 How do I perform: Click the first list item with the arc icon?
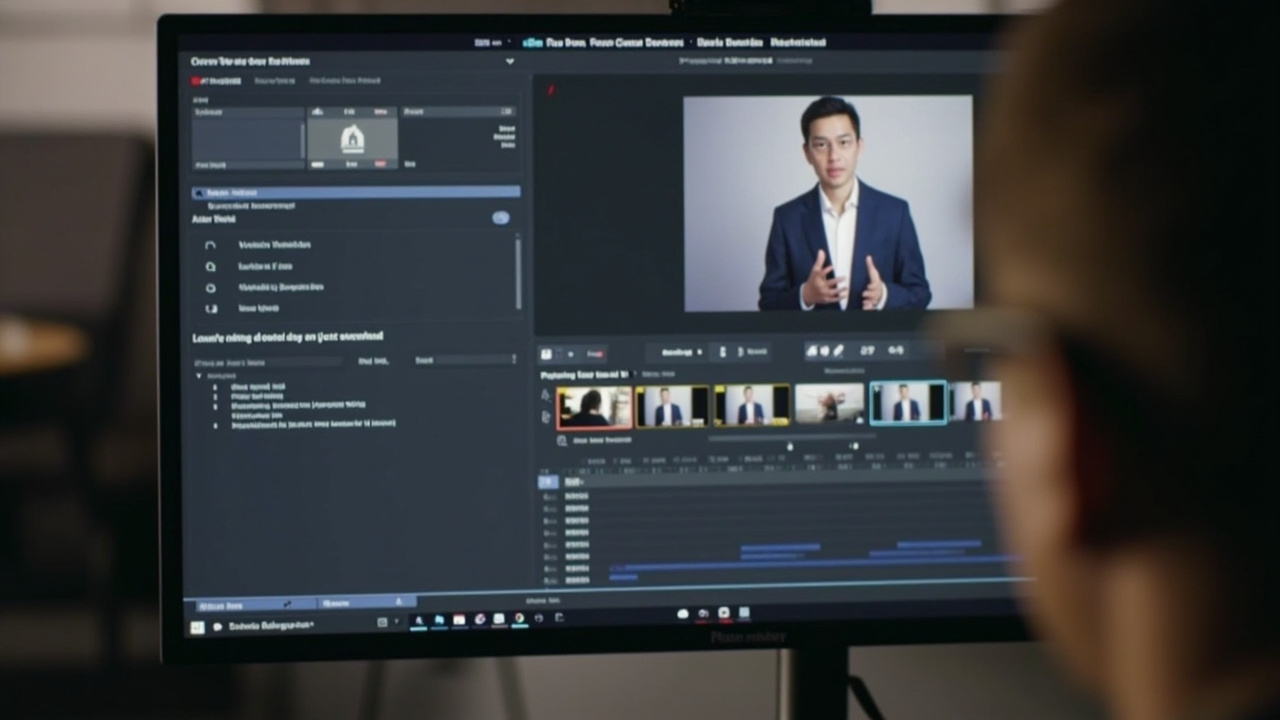point(356,245)
